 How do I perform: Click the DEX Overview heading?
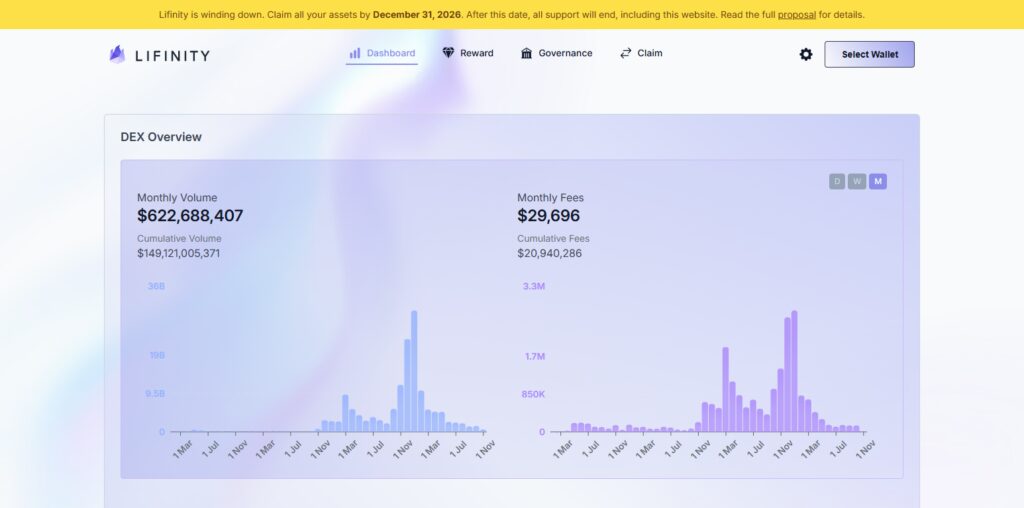(x=161, y=137)
